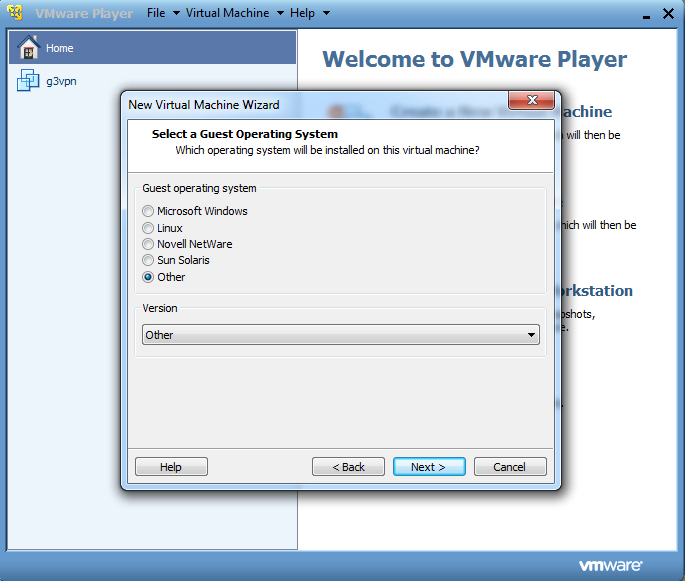Image resolution: width=685 pixels, height=581 pixels.
Task: Open the Virtual Machine menu
Action: (233, 13)
